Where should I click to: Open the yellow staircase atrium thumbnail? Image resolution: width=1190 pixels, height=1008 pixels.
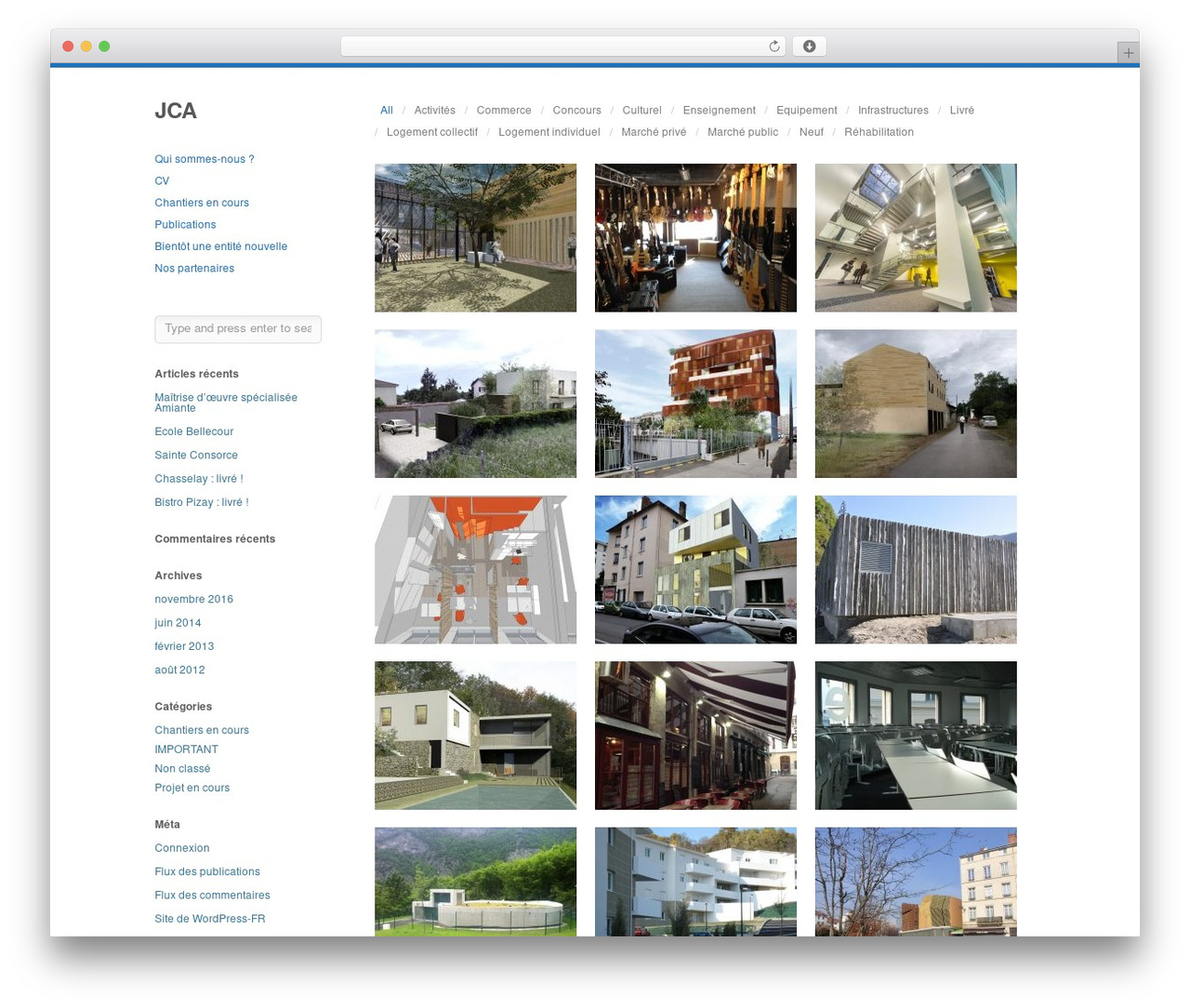pyautogui.click(x=916, y=238)
